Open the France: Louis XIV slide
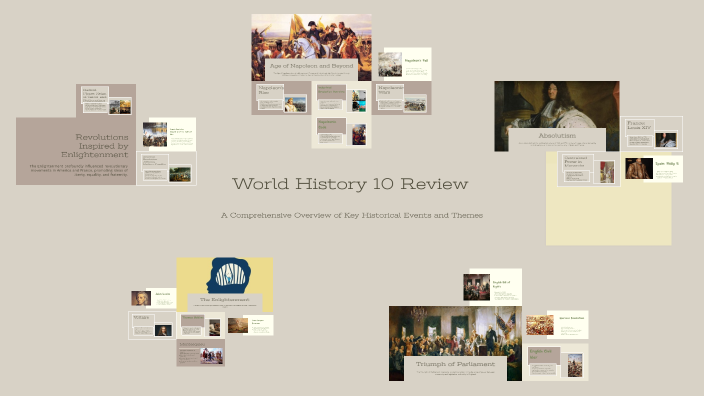704x396 pixels. 651,134
